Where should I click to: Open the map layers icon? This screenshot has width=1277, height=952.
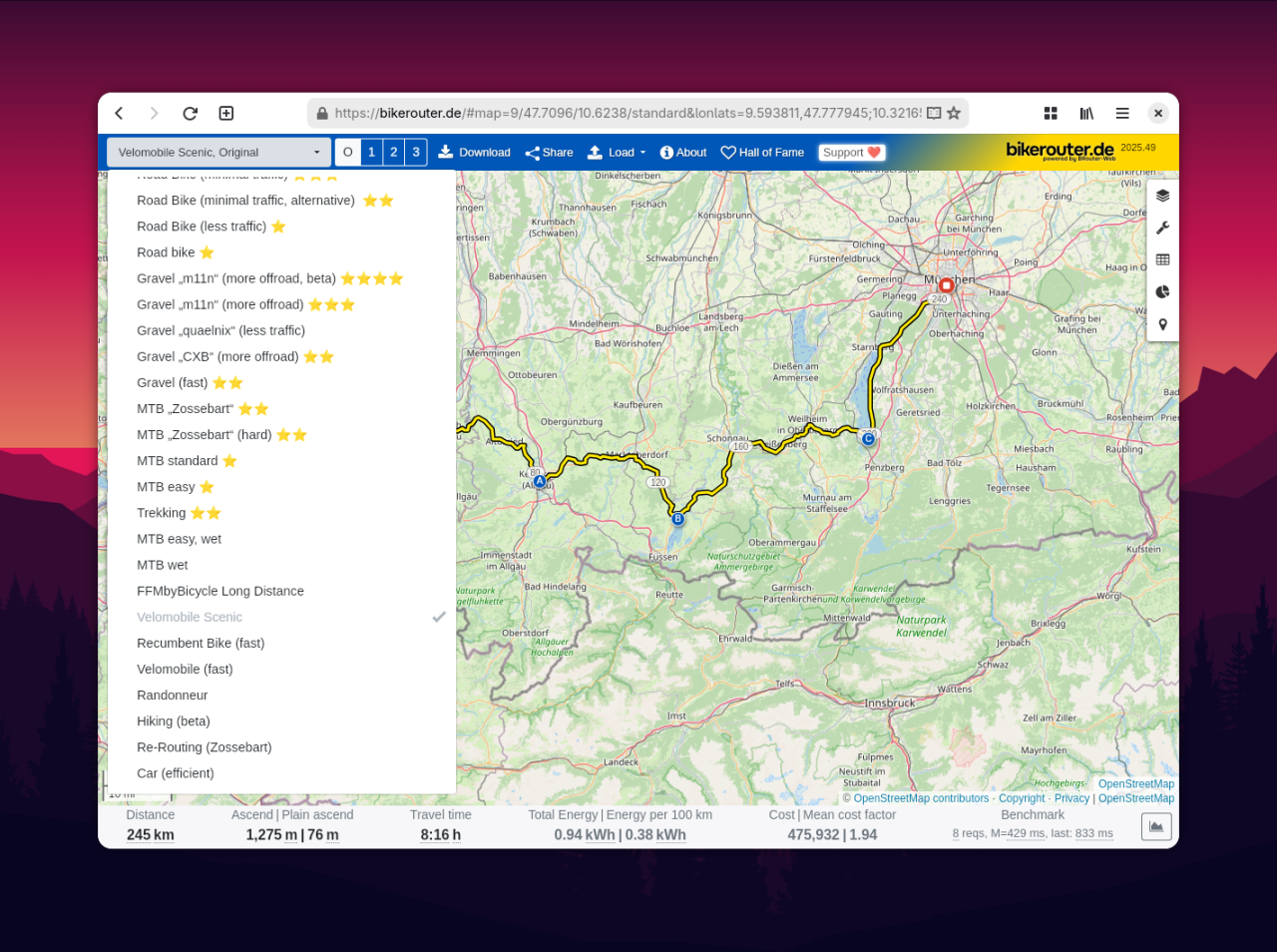pyautogui.click(x=1162, y=196)
